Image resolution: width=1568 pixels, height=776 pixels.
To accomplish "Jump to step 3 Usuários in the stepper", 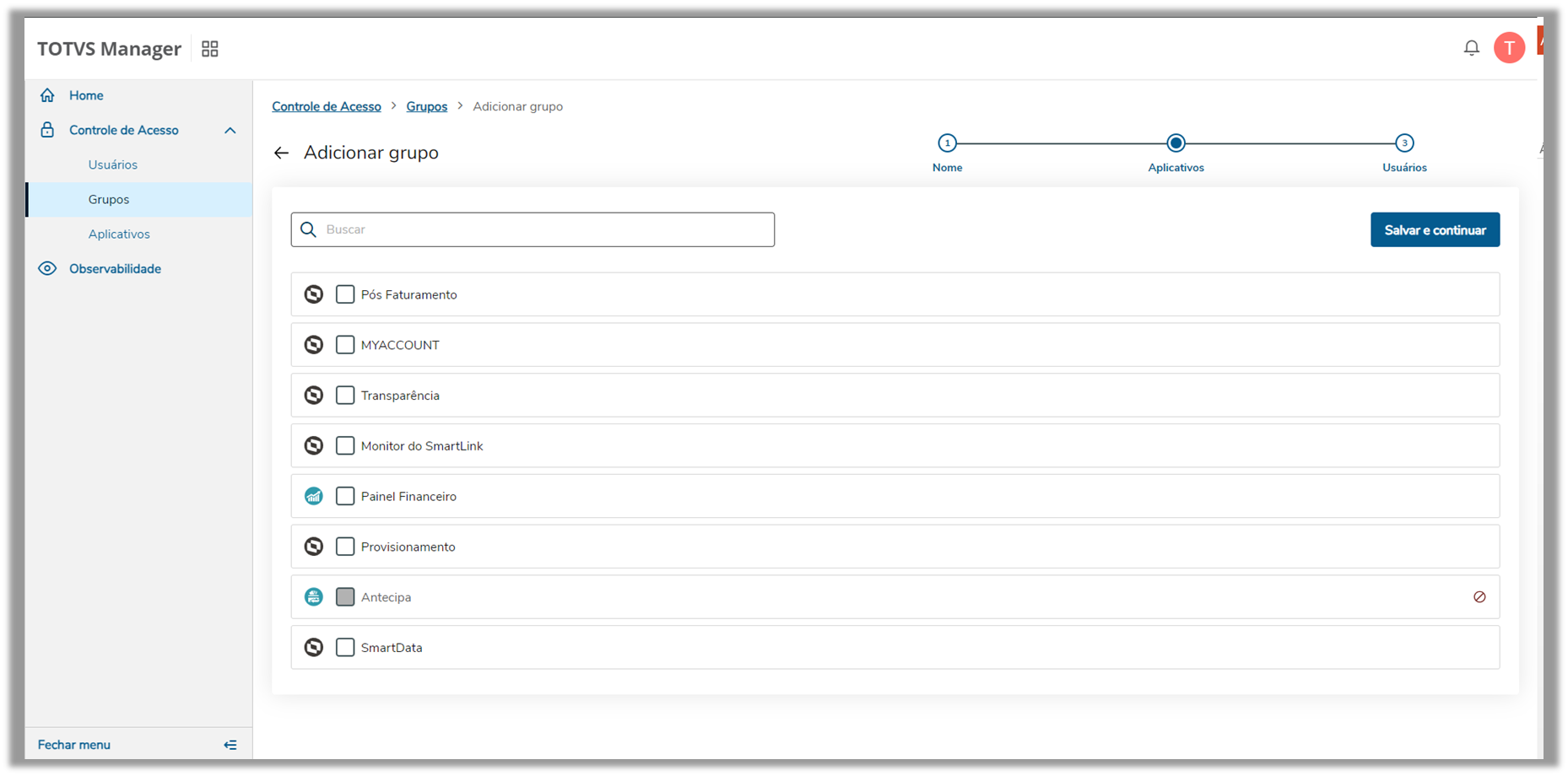I will 1404,143.
